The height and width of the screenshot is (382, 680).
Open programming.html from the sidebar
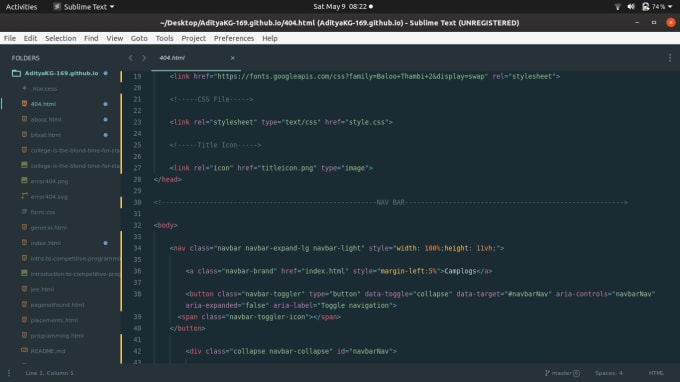(57, 336)
